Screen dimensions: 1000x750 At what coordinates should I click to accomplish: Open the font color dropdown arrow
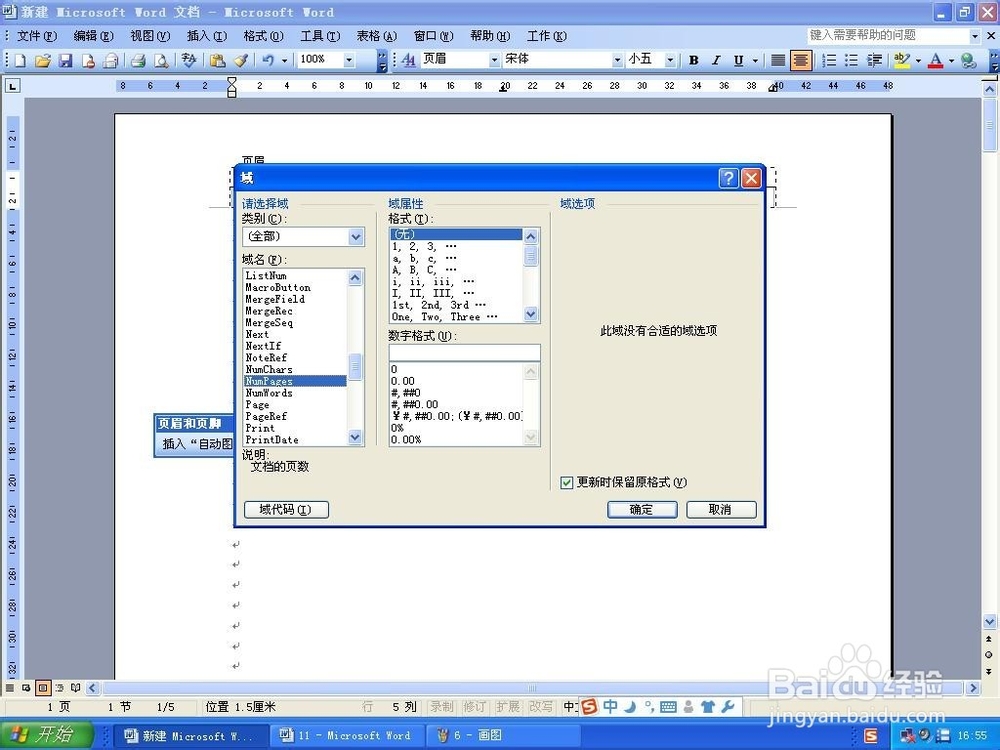point(951,60)
